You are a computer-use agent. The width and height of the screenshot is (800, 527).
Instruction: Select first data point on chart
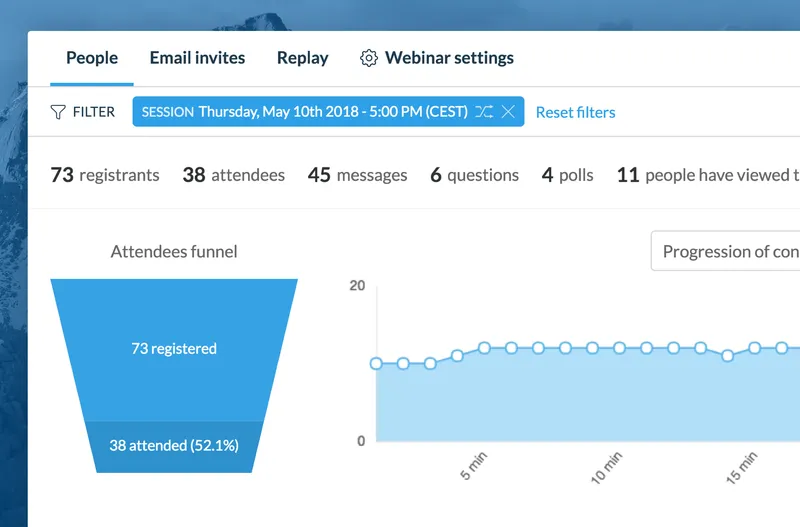click(x=376, y=364)
